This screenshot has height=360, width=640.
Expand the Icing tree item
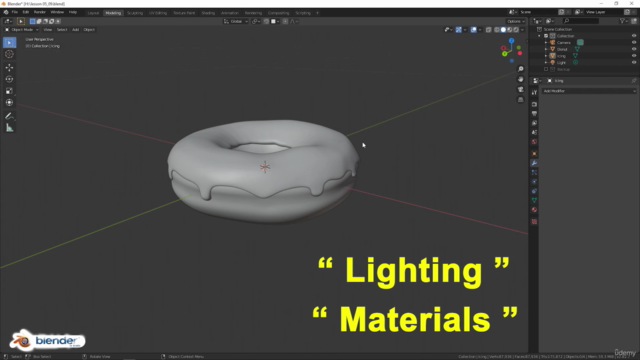546,56
